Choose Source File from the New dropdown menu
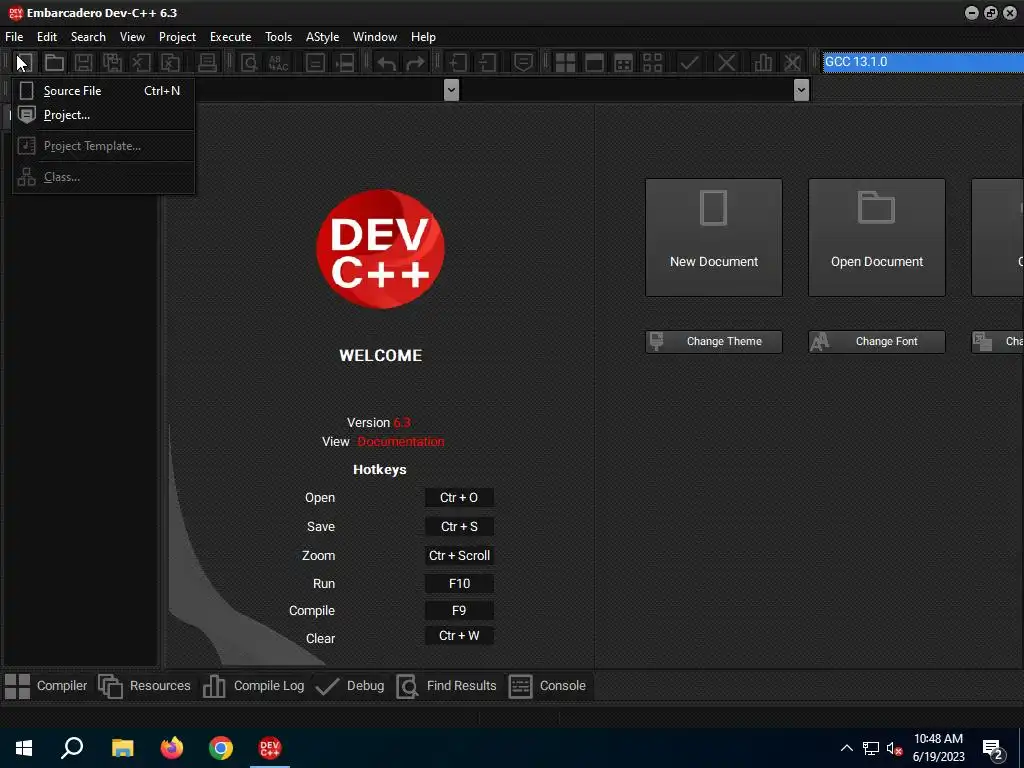Viewport: 1024px width, 768px height. (x=103, y=91)
